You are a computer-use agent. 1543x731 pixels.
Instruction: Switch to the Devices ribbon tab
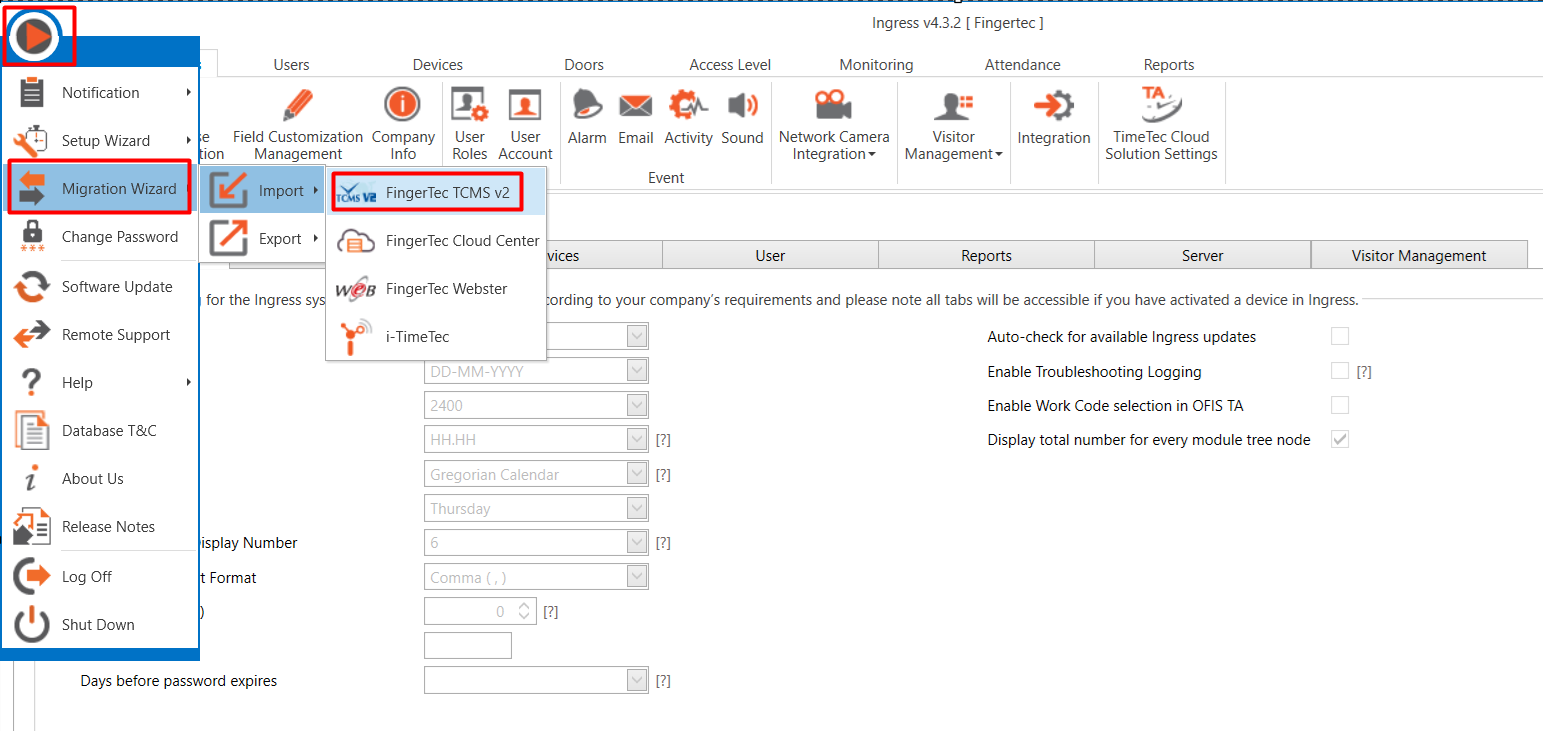pos(438,65)
